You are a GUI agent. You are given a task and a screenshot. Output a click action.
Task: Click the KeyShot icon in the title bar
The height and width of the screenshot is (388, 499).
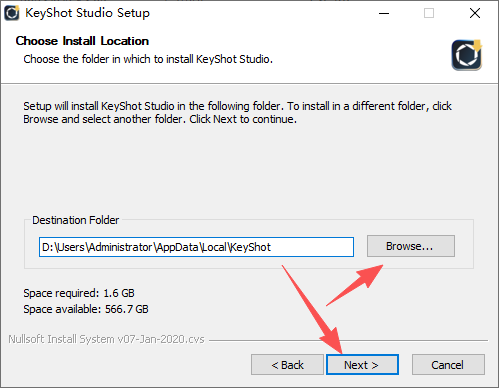12,13
